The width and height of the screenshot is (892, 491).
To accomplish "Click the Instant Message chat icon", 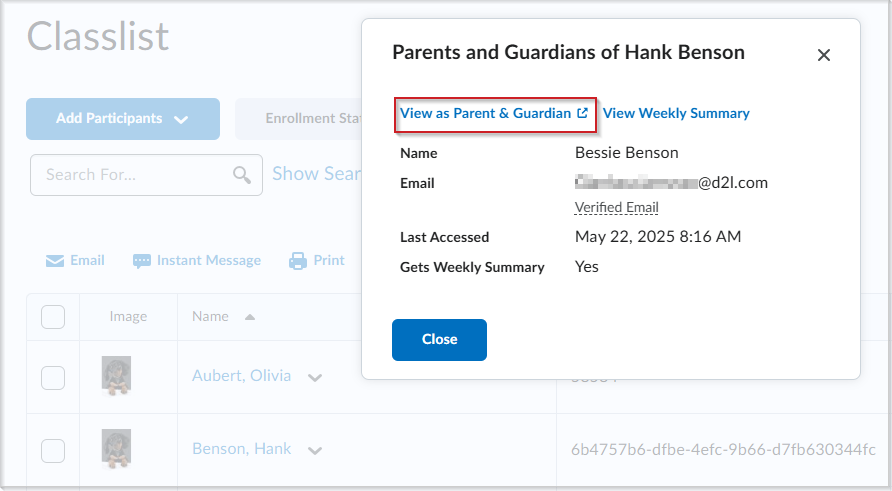I will point(142,261).
